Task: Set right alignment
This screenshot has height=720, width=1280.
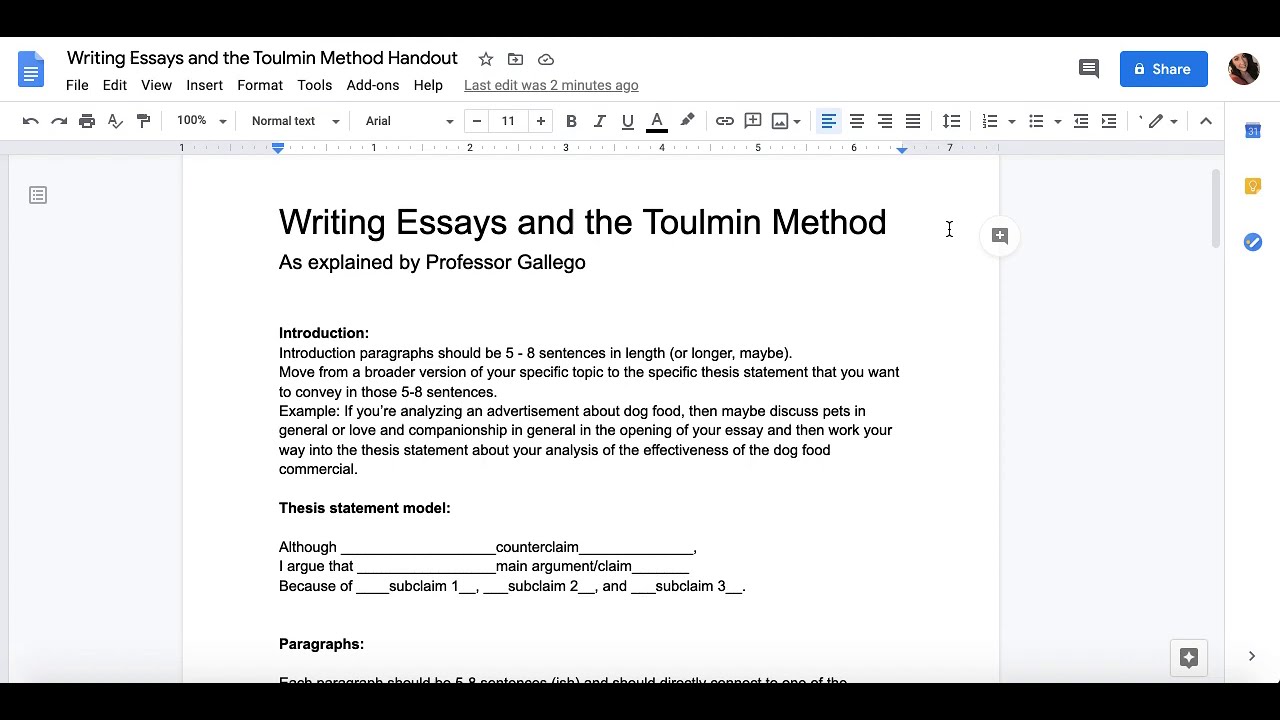Action: click(885, 121)
